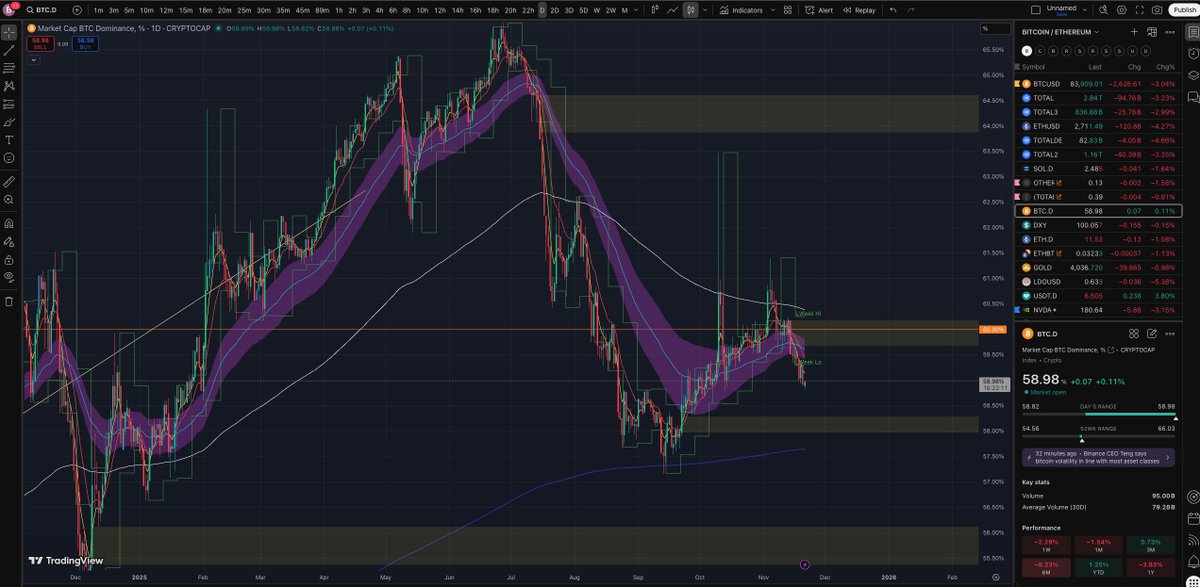Undo the last chart action
1200x587 pixels.
pos(892,10)
